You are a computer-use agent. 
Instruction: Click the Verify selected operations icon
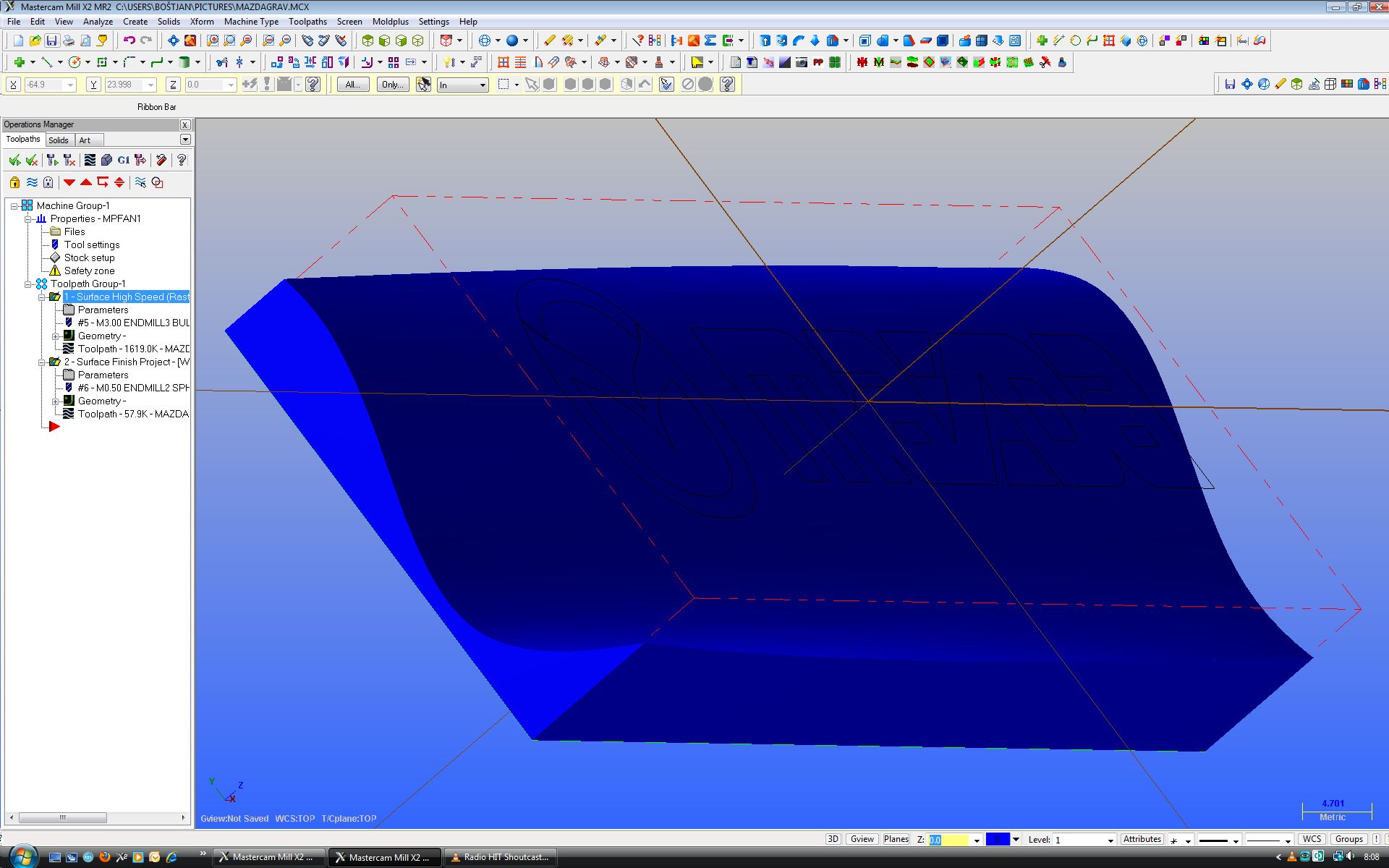coord(106,160)
